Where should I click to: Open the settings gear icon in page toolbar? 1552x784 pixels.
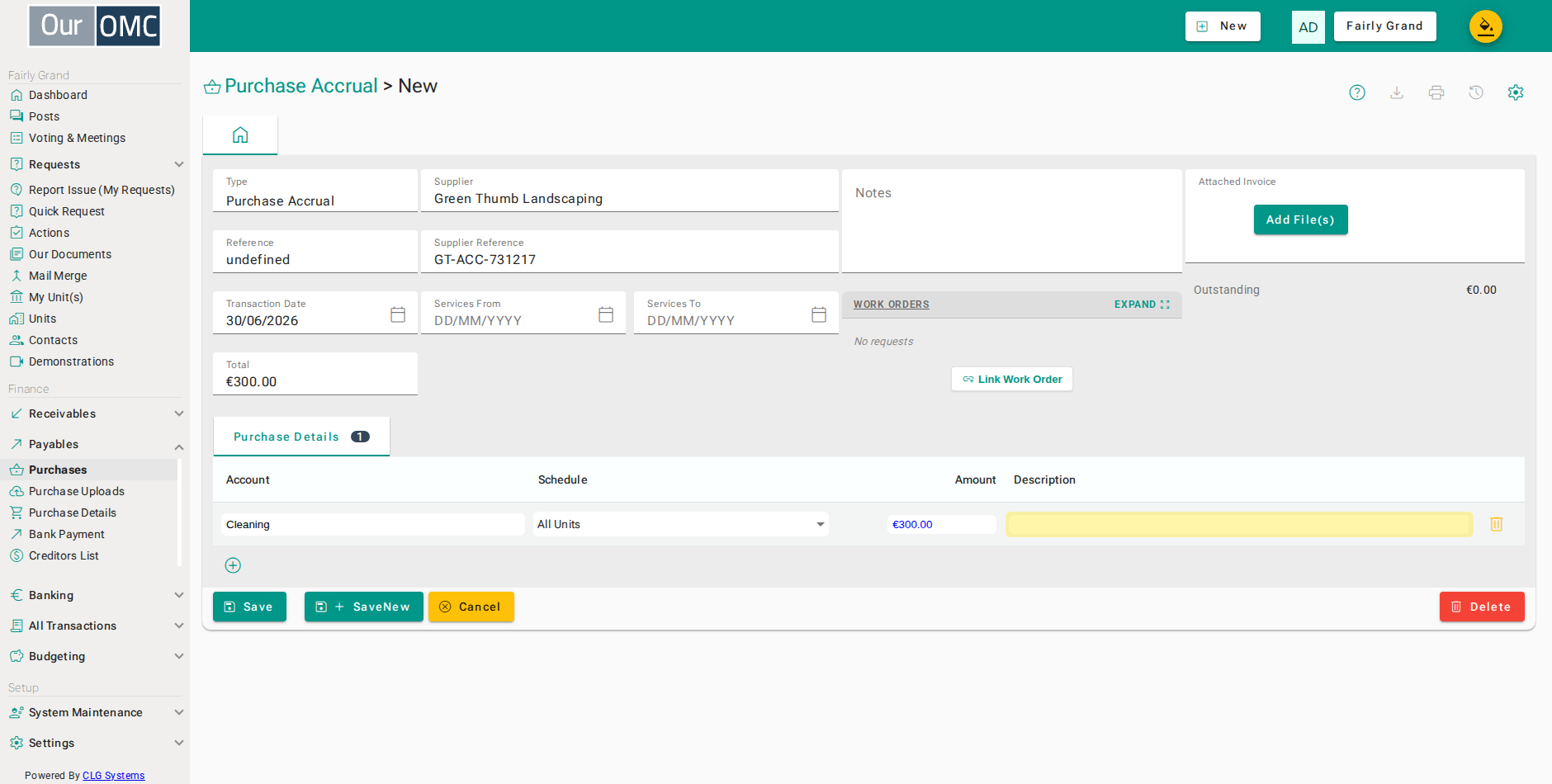pos(1516,92)
